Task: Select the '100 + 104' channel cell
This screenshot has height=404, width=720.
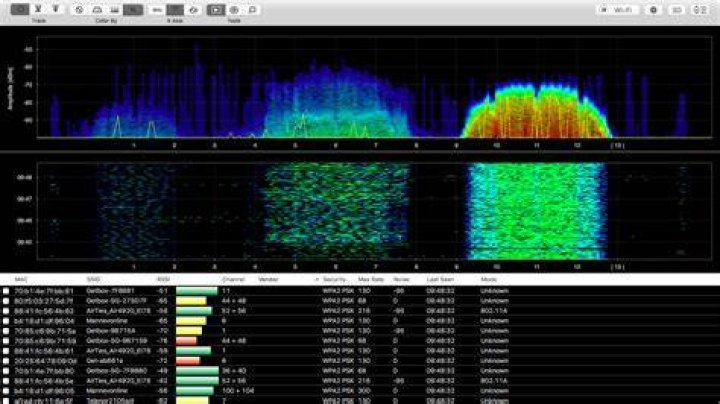Action: pyautogui.click(x=237, y=391)
